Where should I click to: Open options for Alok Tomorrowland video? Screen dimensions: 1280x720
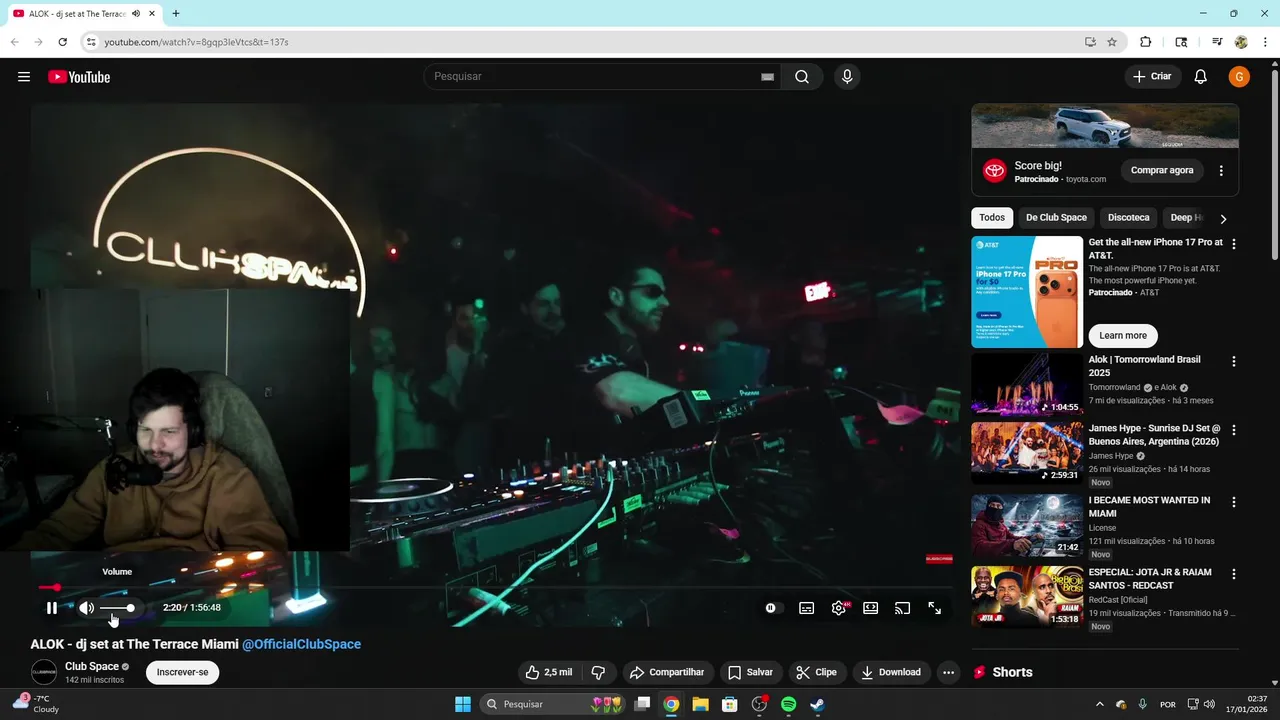click(1233, 361)
